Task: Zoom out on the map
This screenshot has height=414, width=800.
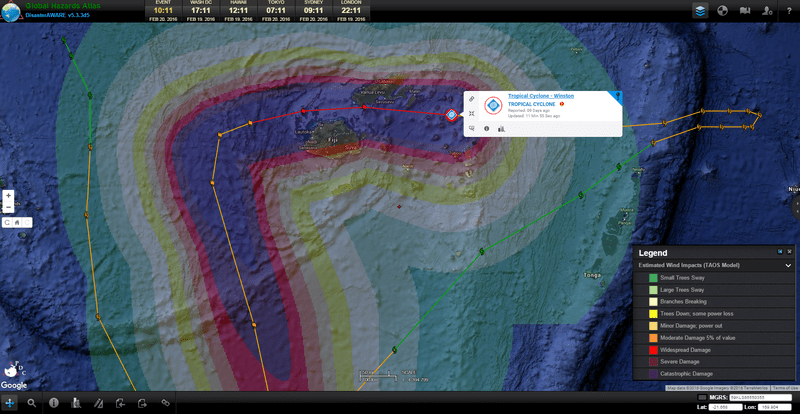Action: tap(9, 208)
